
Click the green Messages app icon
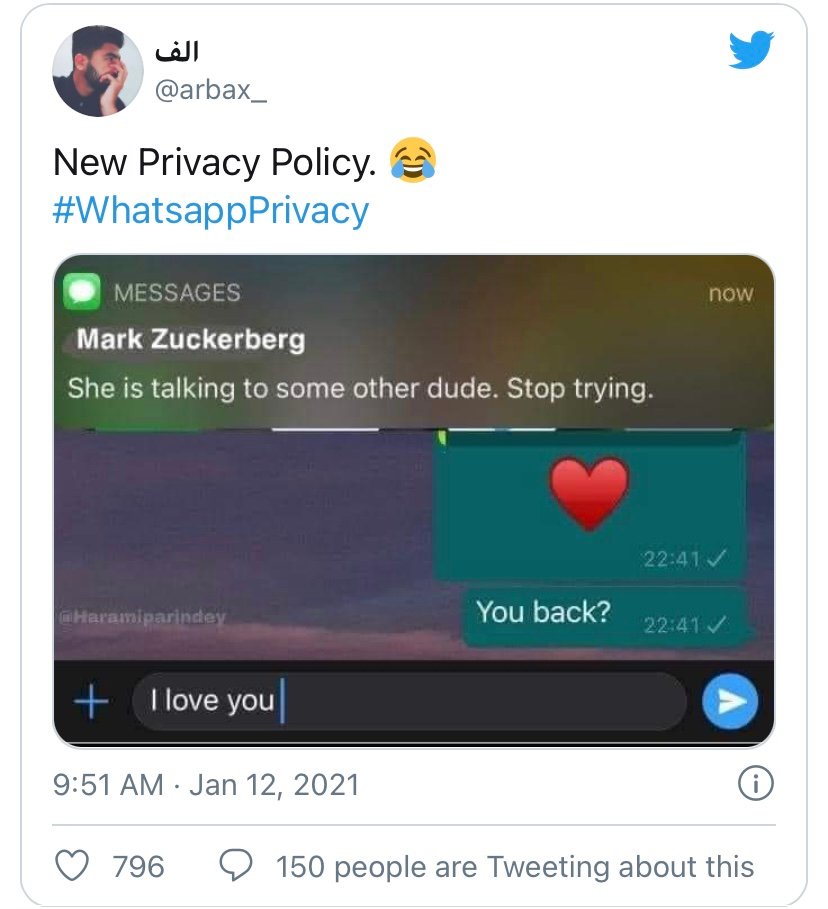point(82,293)
